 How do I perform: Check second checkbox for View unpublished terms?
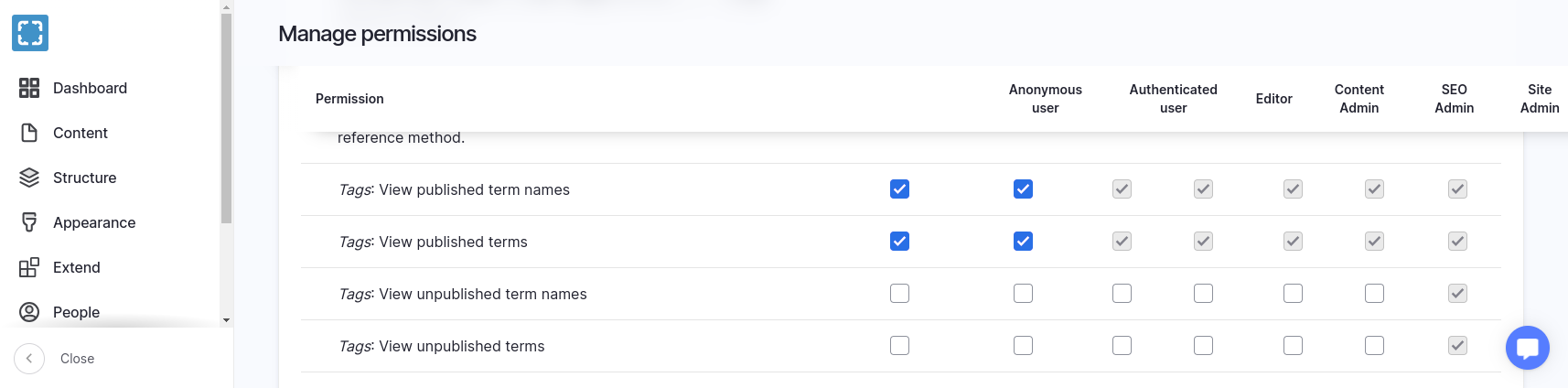click(1023, 346)
